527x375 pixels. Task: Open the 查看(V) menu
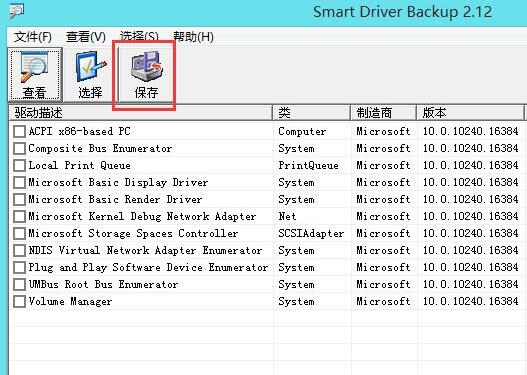[x=86, y=37]
